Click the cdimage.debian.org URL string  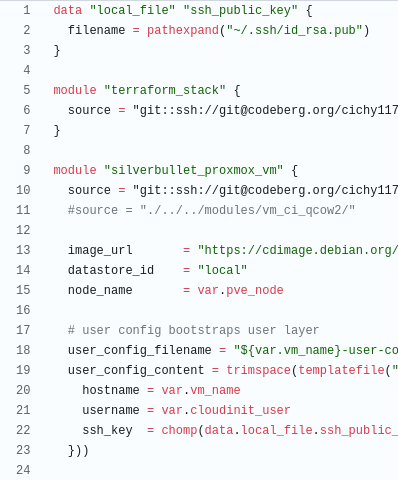[x=298, y=250]
